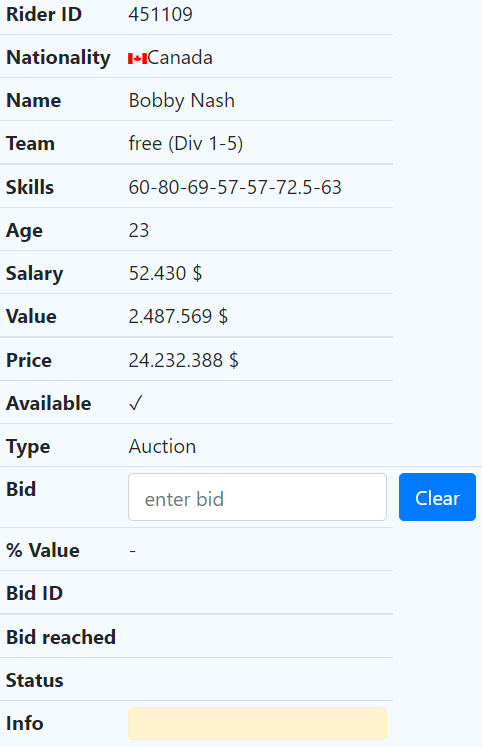Click the Bid reached row label

61,637
